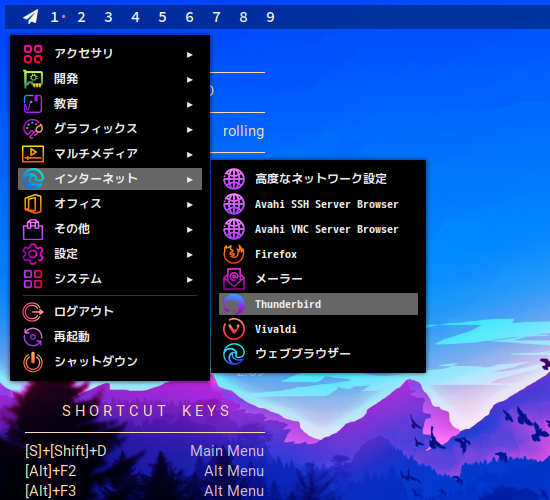550x500 pixels.
Task: Click the paper plane launcher icon
Action: click(31, 17)
